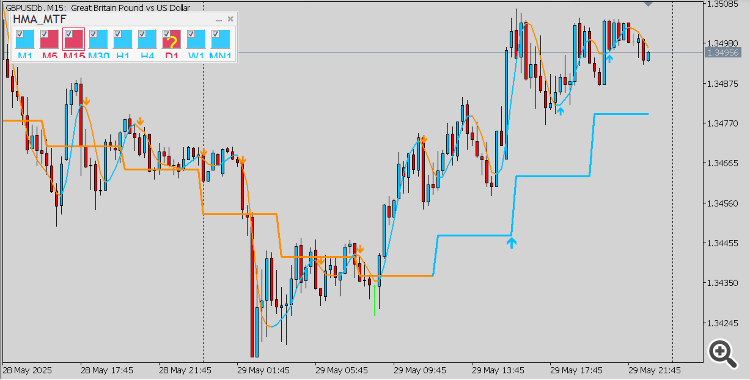Click the M5 label under the panel
The height and width of the screenshot is (380, 750).
pyautogui.click(x=49, y=56)
